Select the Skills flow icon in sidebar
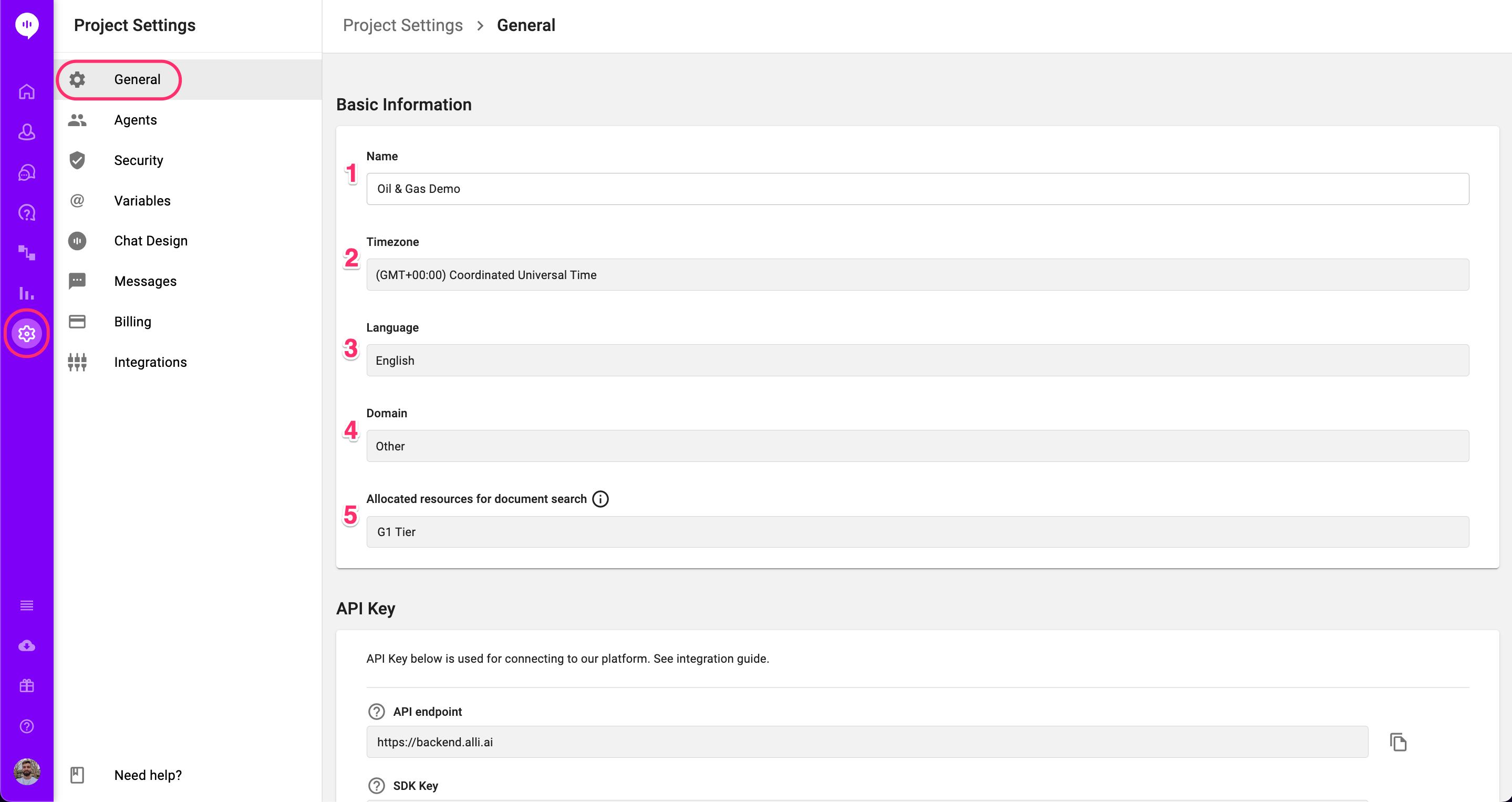 pos(27,253)
